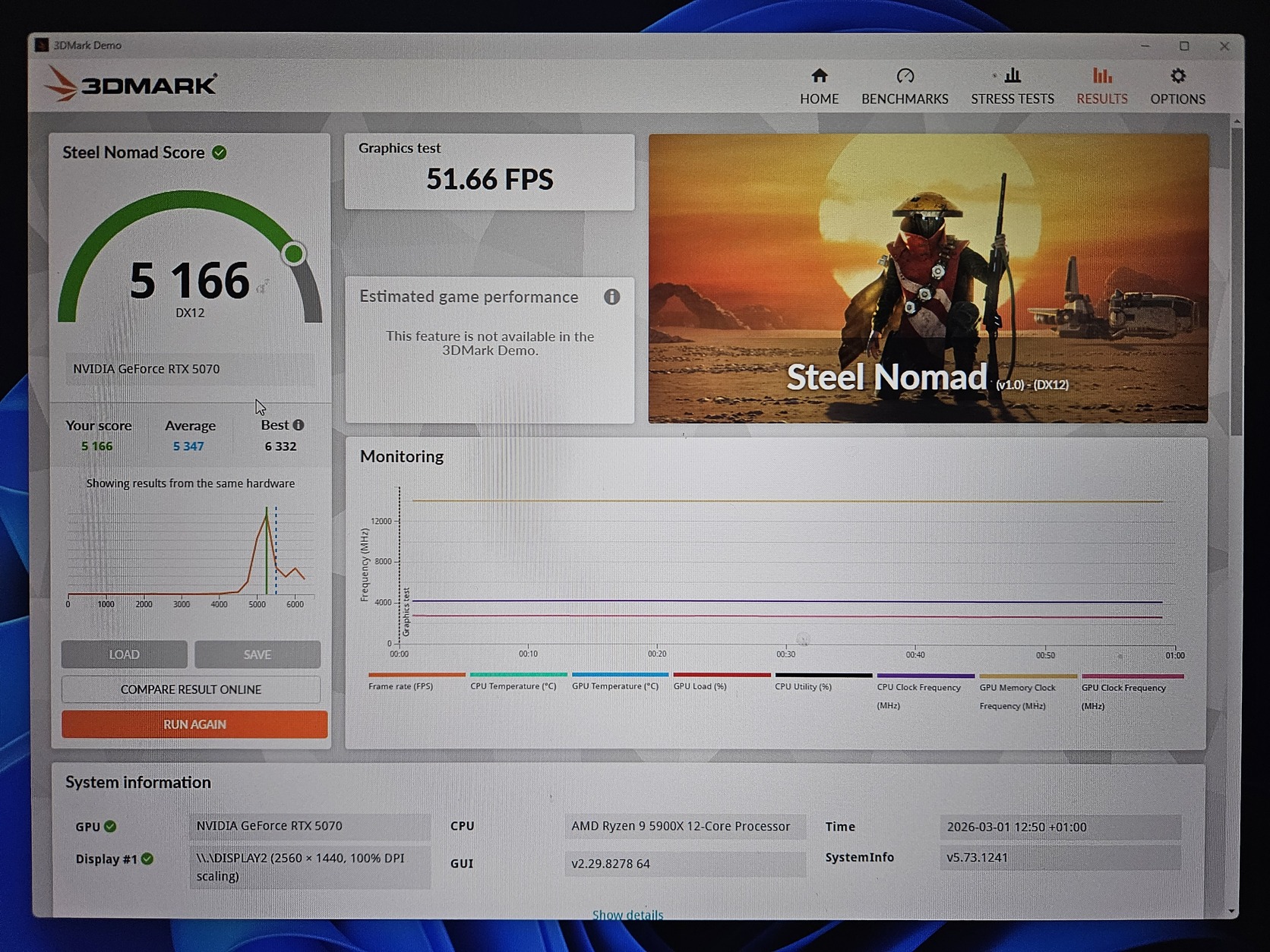Viewport: 1270px width, 952px height.
Task: Click the Stress Tests bar chart icon
Action: (x=1013, y=75)
